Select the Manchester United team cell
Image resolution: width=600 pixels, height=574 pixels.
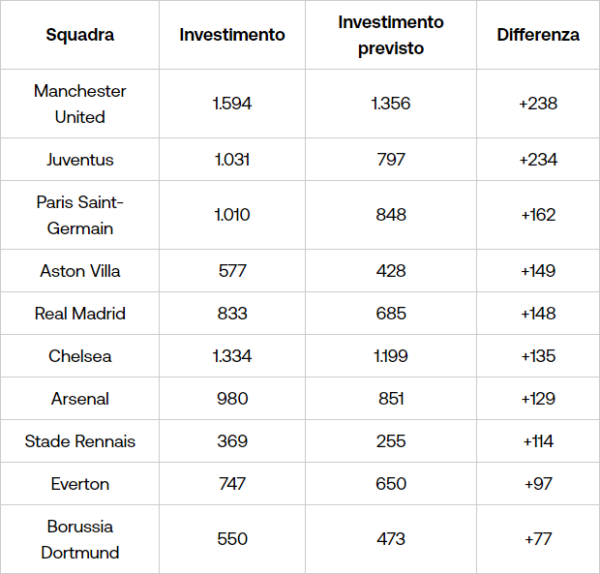[x=80, y=103]
